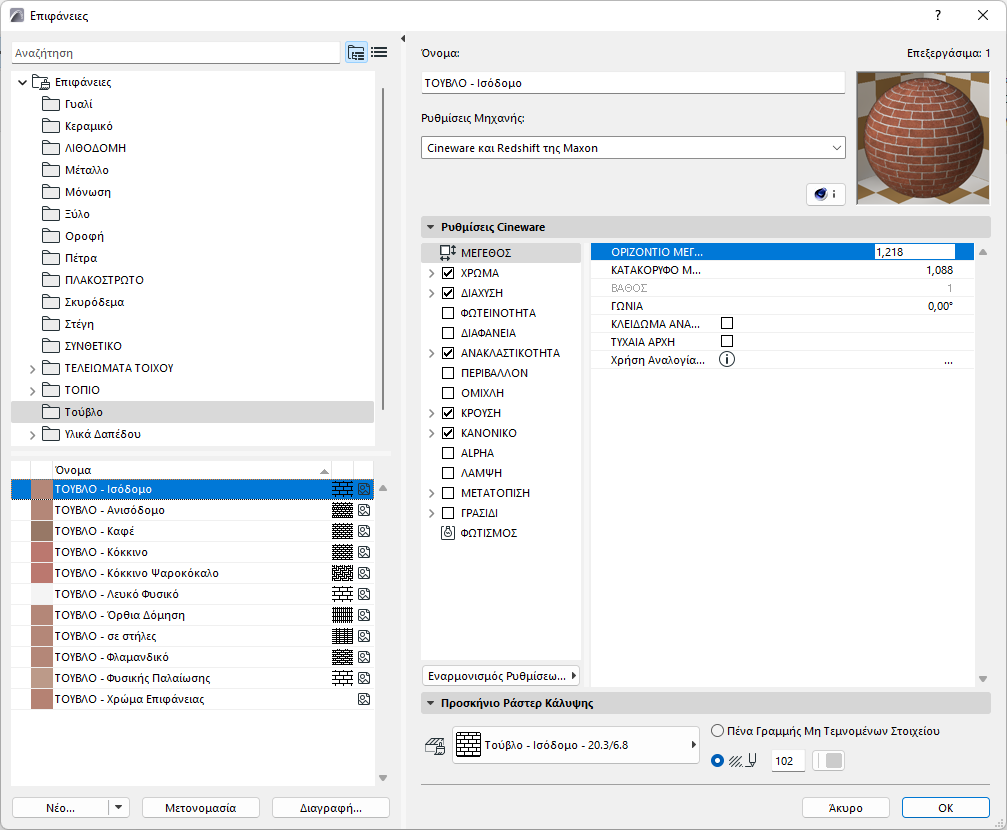Click the brick sphere preview thumbnail
Viewport: 1007px width, 830px height.
pyautogui.click(x=923, y=138)
